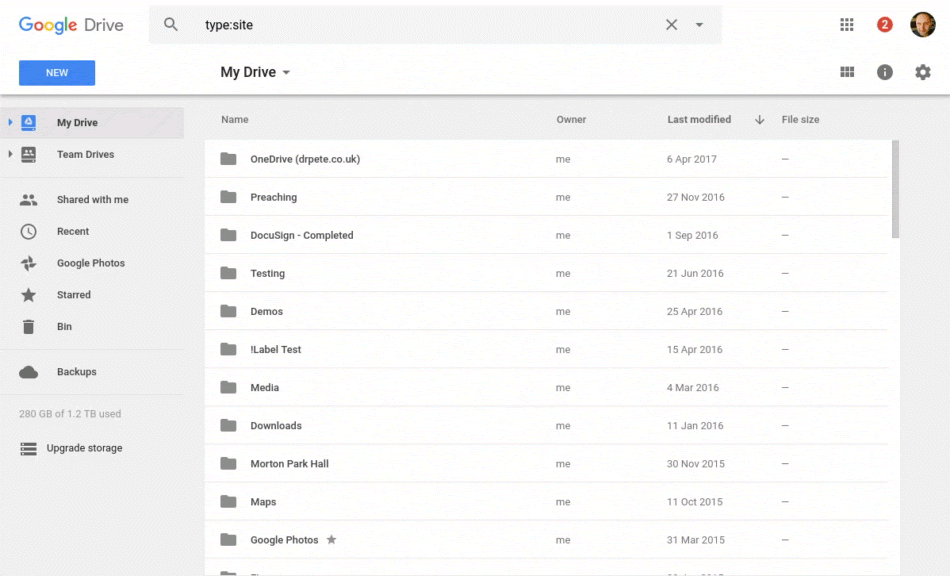This screenshot has height=576, width=950.
Task: Sort by Owner column header
Action: pos(571,119)
